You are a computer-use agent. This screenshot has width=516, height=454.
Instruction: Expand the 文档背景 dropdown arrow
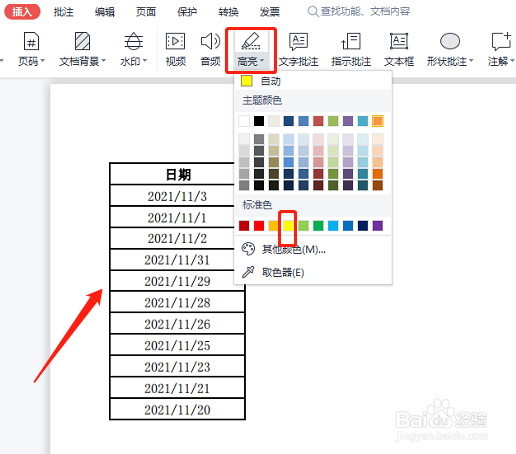(103, 61)
